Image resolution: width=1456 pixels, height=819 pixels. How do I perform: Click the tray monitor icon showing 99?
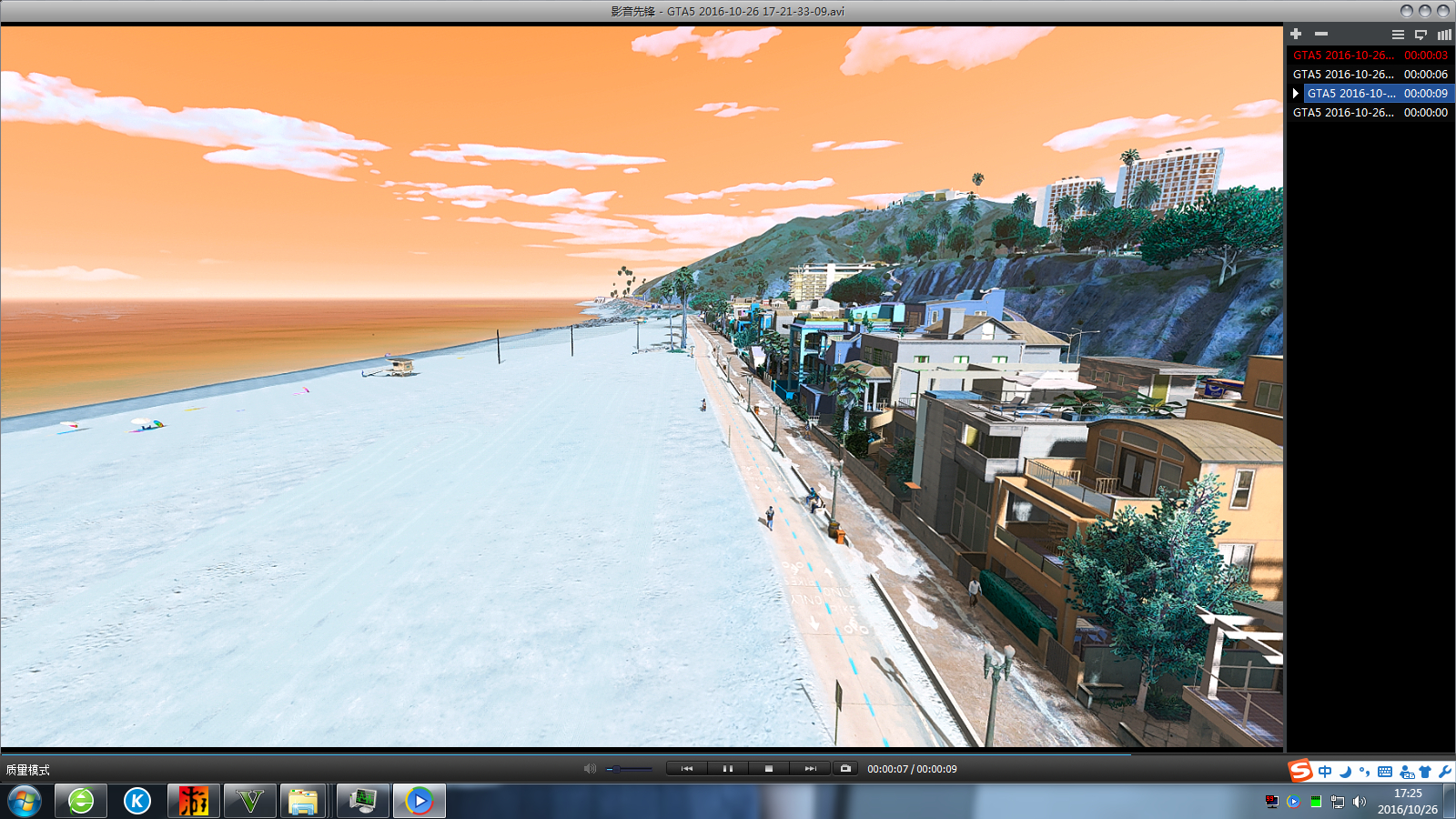coord(1271,802)
